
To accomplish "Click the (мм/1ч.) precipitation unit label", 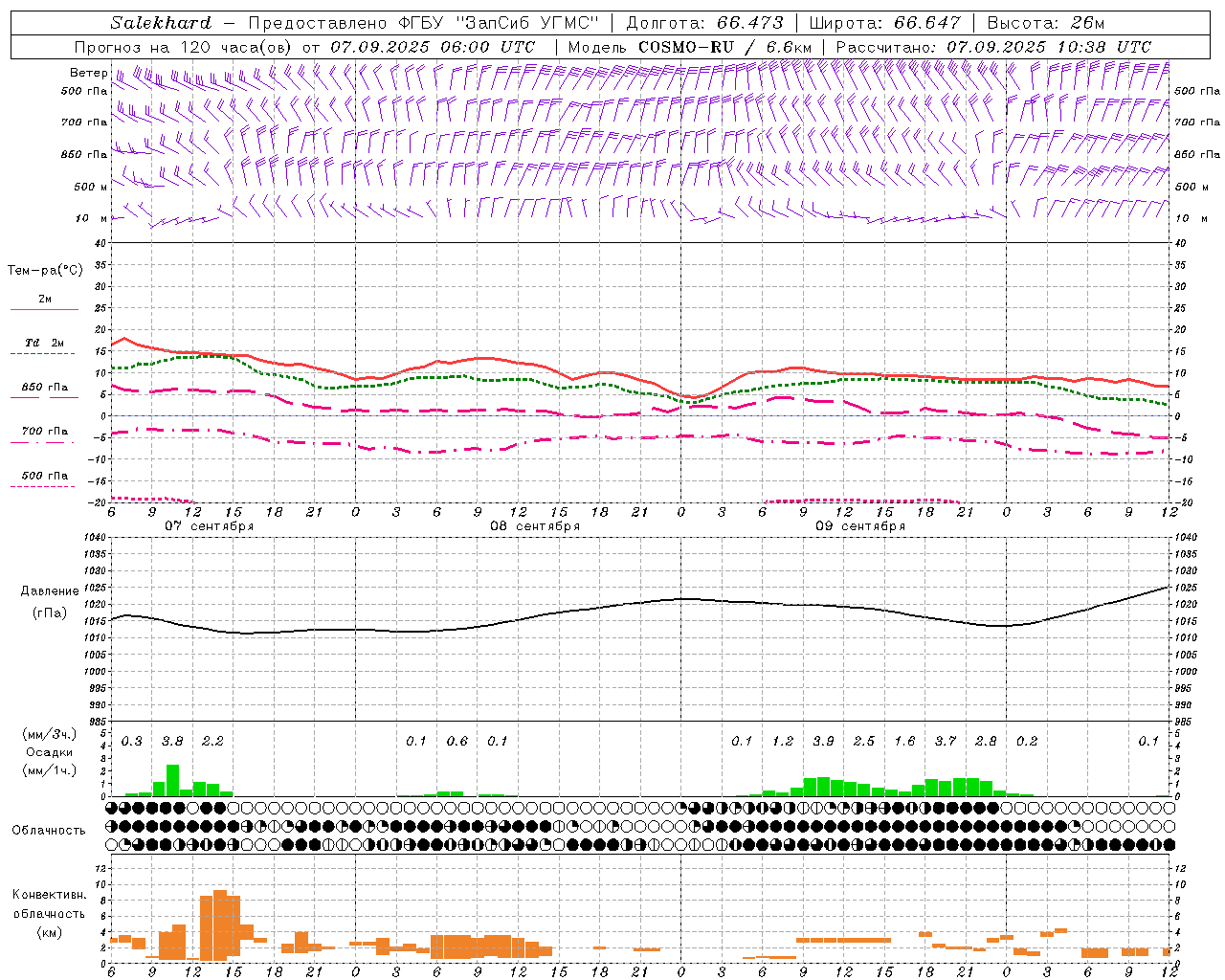I will pos(48,770).
